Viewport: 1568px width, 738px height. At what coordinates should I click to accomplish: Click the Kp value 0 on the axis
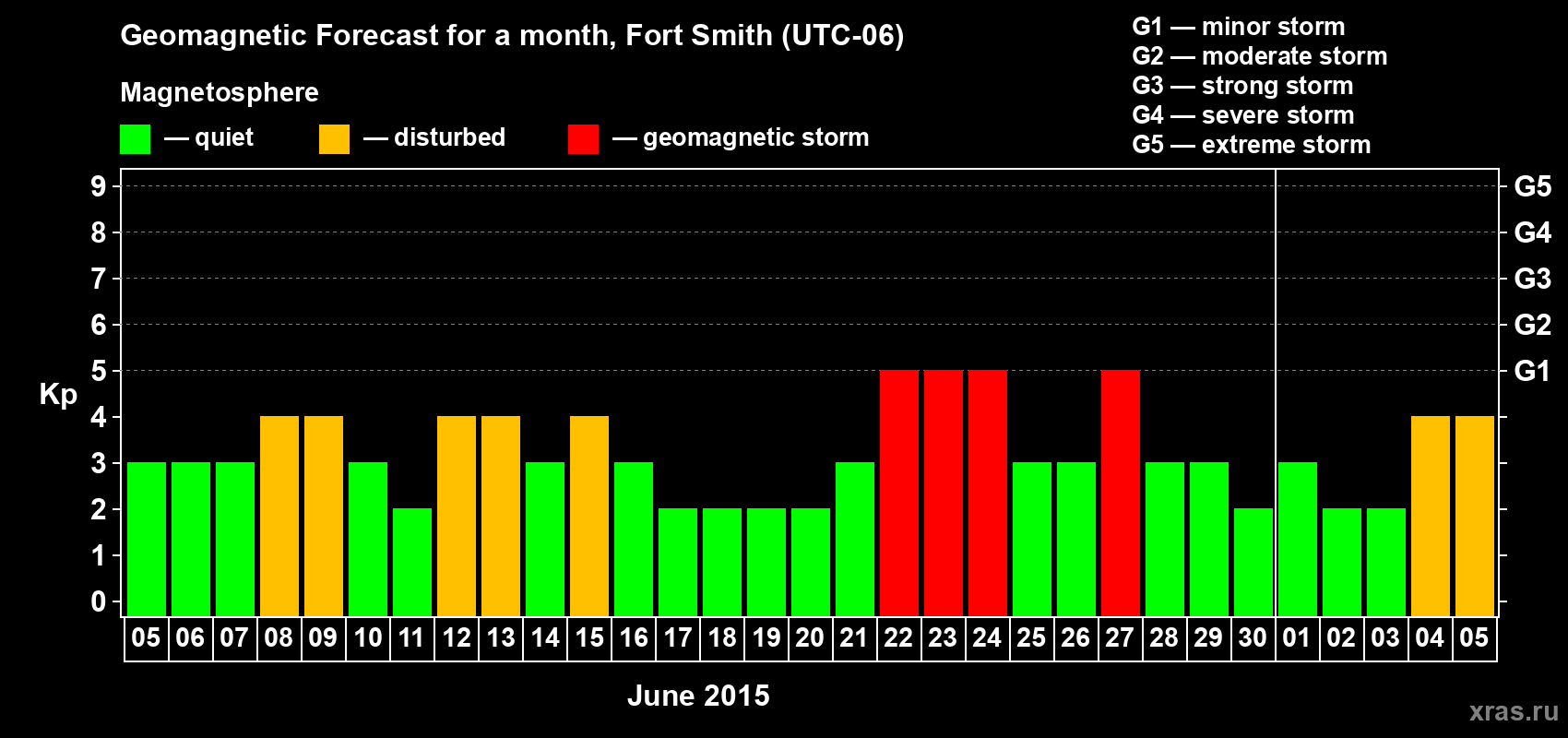point(99,601)
